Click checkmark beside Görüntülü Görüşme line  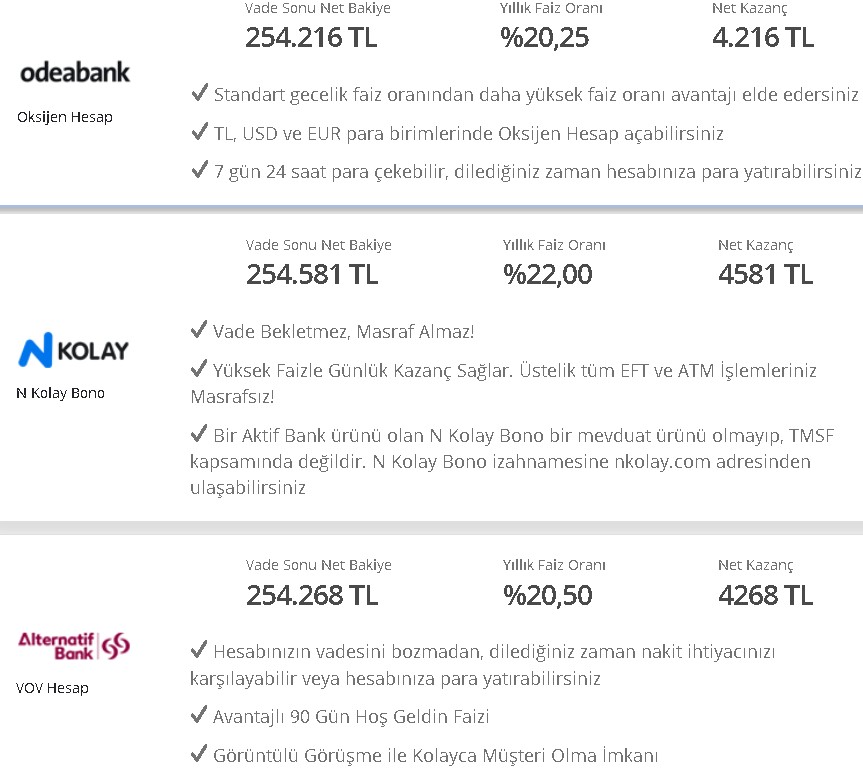199,753
